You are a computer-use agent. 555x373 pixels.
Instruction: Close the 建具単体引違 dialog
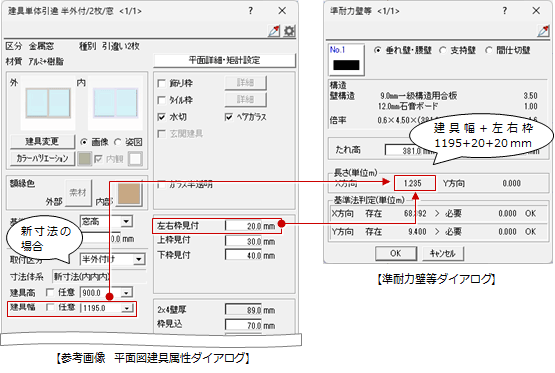click(282, 11)
